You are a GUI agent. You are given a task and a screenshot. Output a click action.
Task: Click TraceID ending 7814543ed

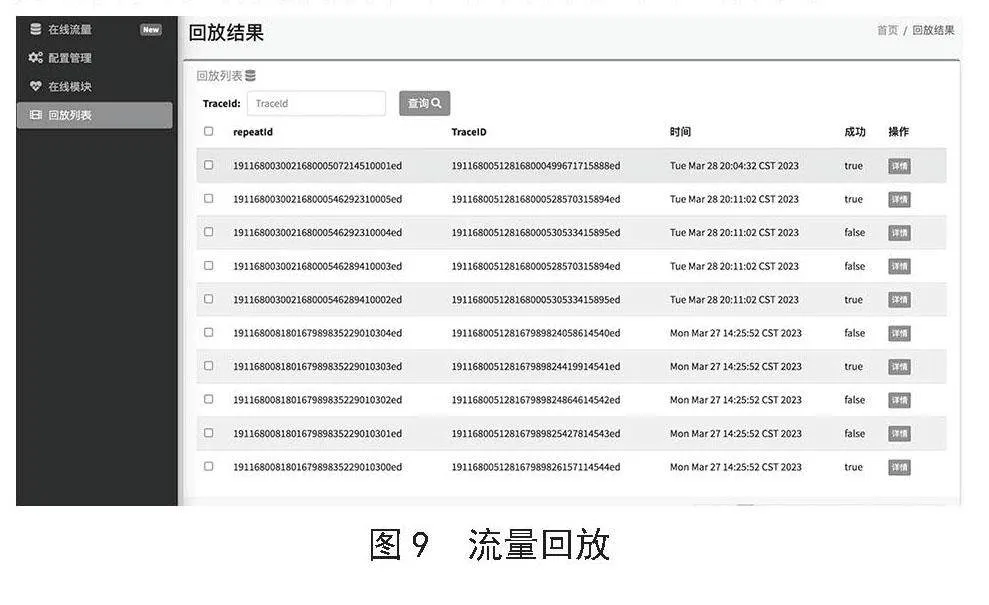tap(535, 434)
